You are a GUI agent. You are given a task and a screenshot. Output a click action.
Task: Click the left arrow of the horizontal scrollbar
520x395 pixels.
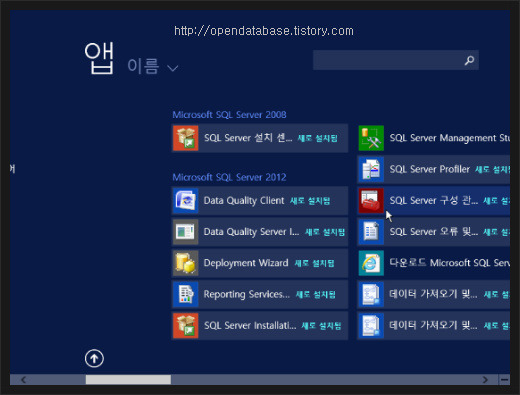click(23, 380)
